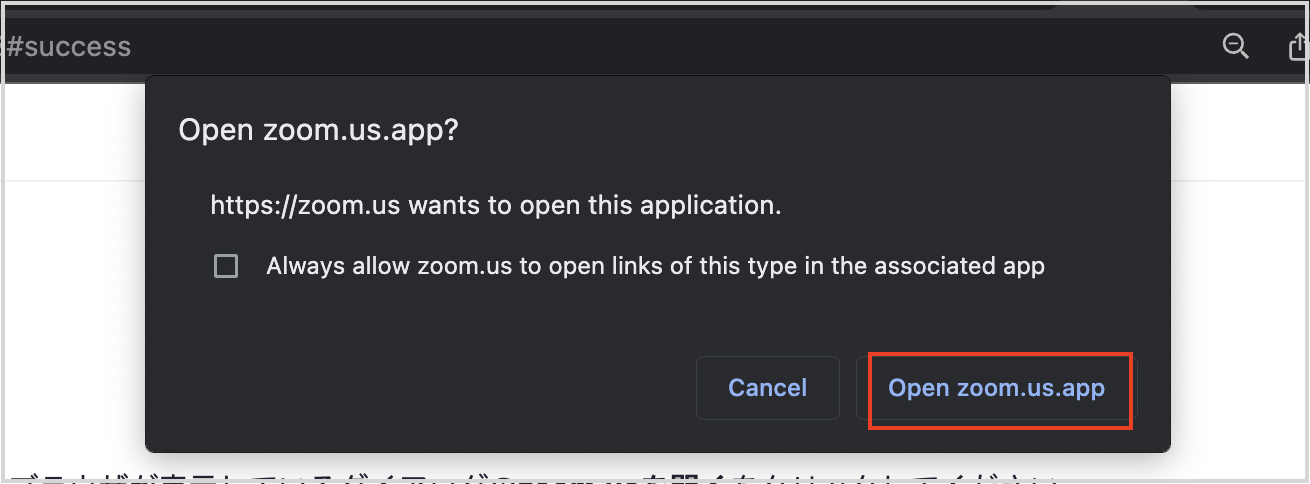Tick the Always allow zoom.us checkbox
Image resolution: width=1310 pixels, height=484 pixels.
pyautogui.click(x=226, y=266)
